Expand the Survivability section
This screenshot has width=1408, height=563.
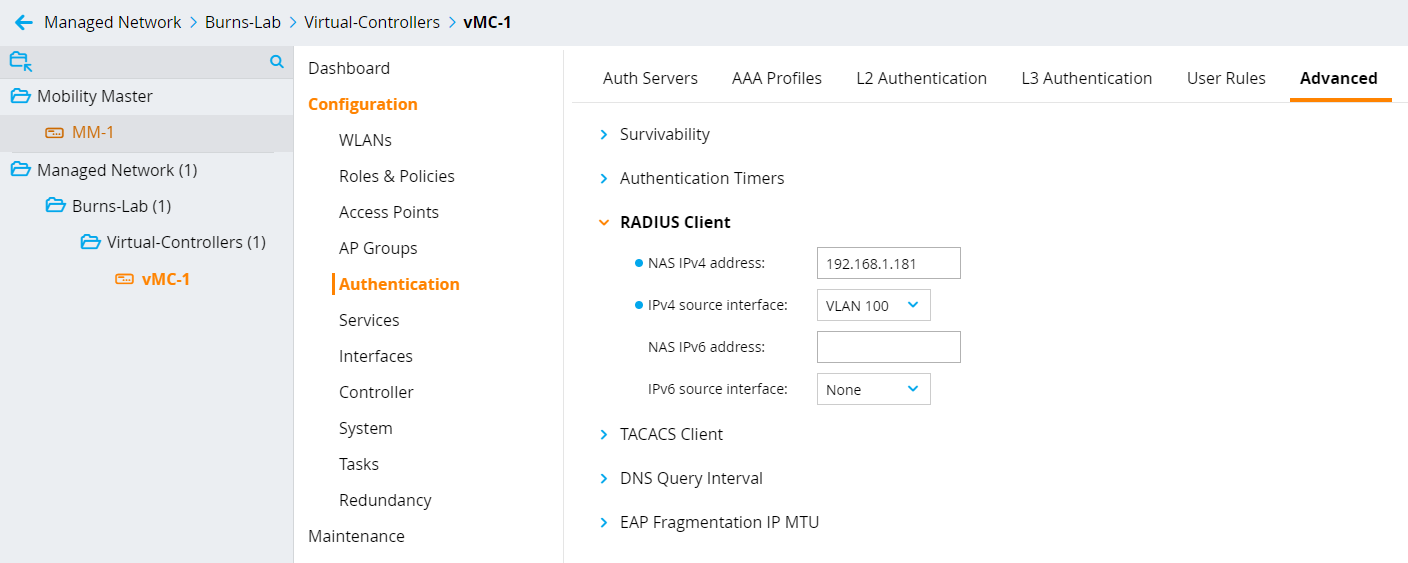[x=603, y=134]
